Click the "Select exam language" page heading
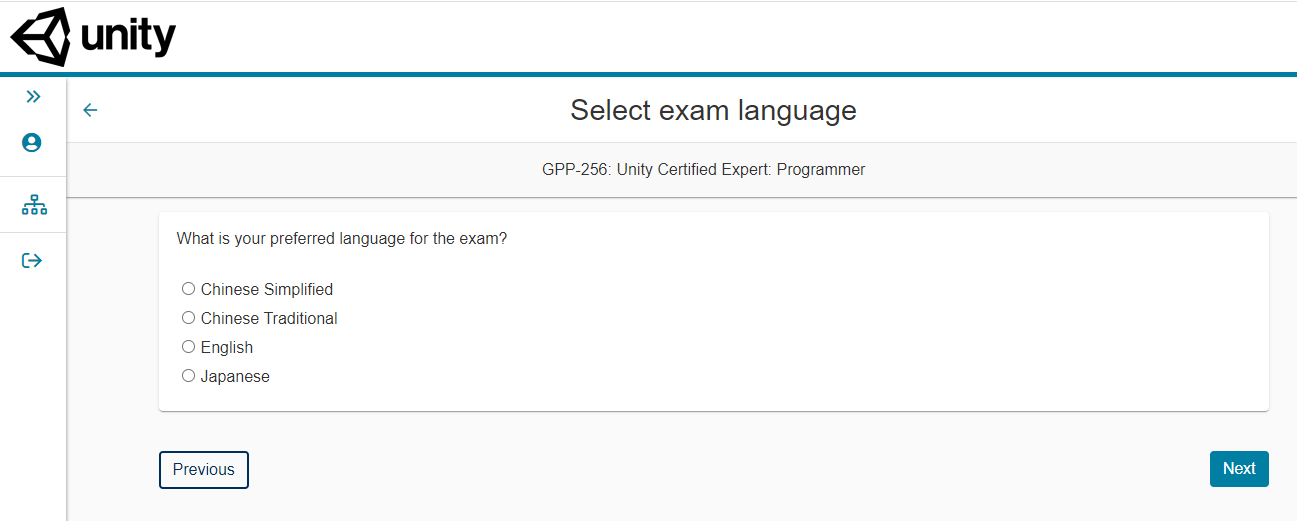The image size is (1297, 521). pyautogui.click(x=713, y=110)
